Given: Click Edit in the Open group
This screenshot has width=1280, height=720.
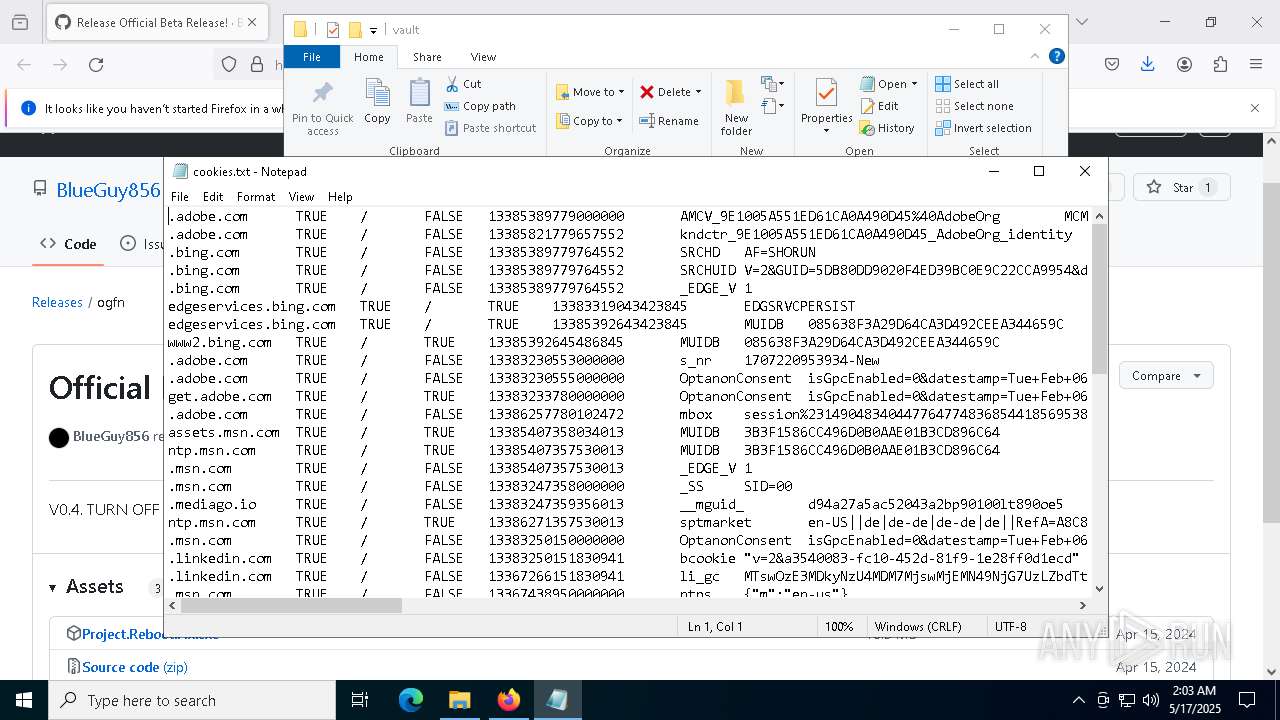Looking at the screenshot, I should click(x=879, y=106).
